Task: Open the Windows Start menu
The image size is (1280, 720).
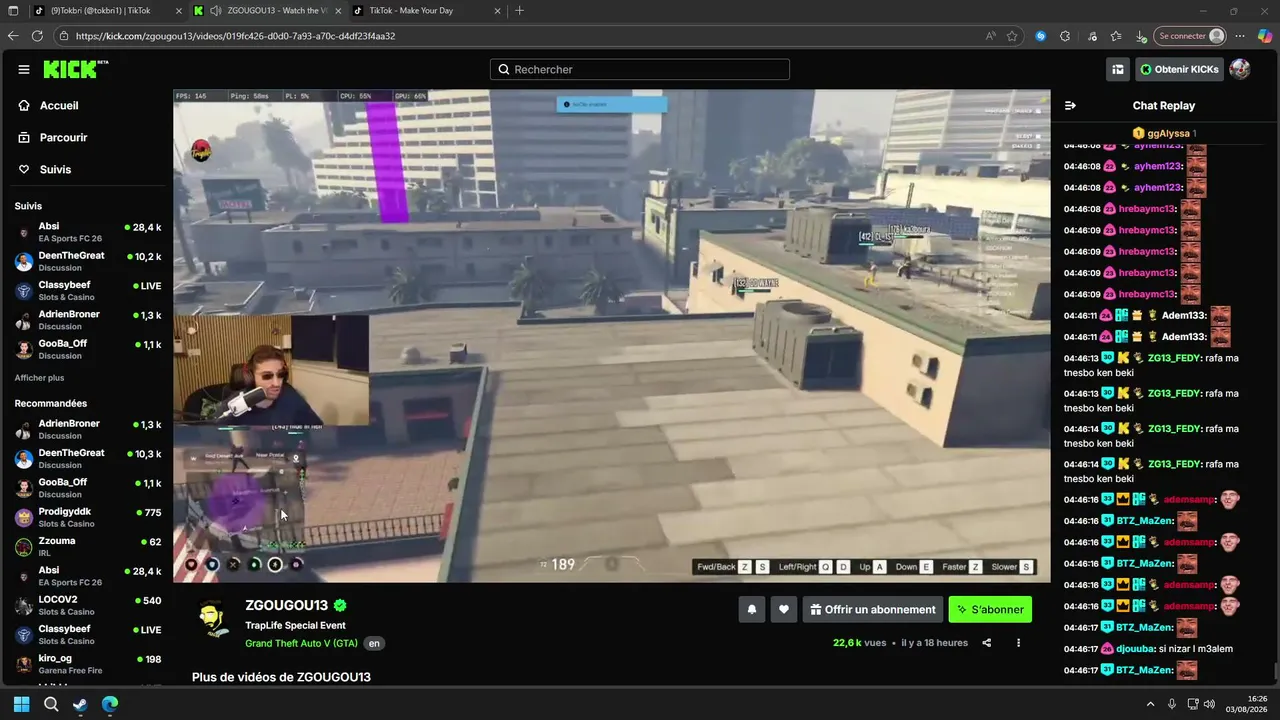Action: click(x=21, y=704)
